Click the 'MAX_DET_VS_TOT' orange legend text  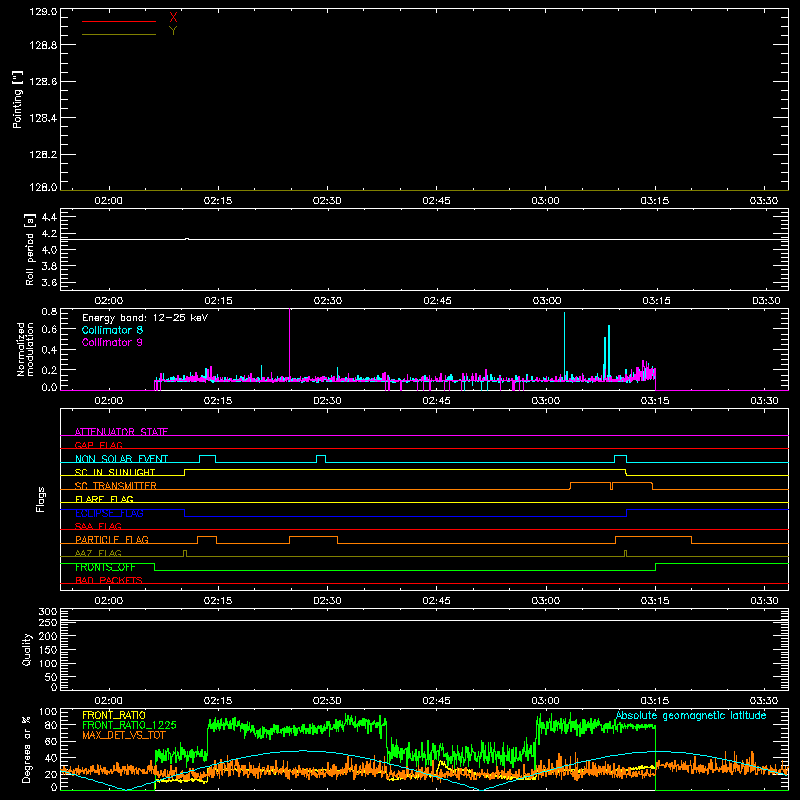[123, 735]
